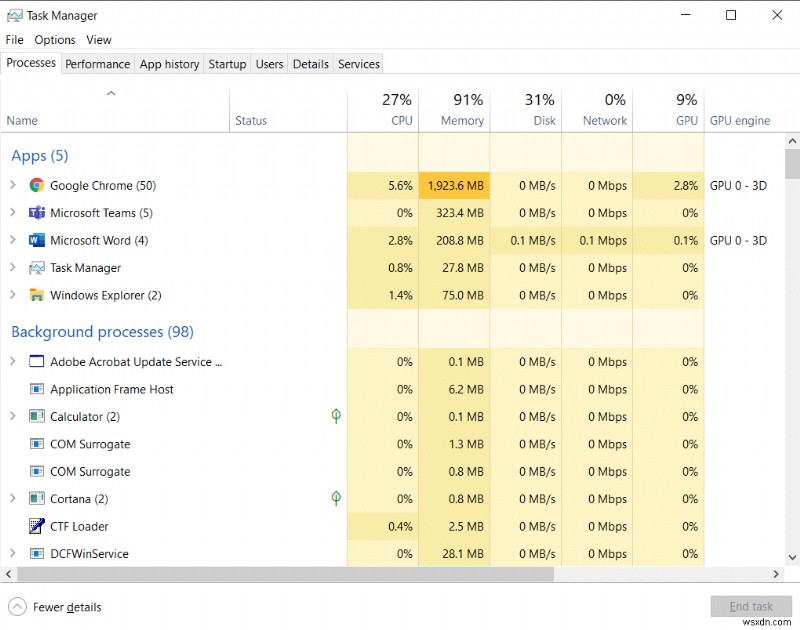The image size is (800, 630).
Task: Click the Microsoft Teams icon
Action: click(x=36, y=212)
